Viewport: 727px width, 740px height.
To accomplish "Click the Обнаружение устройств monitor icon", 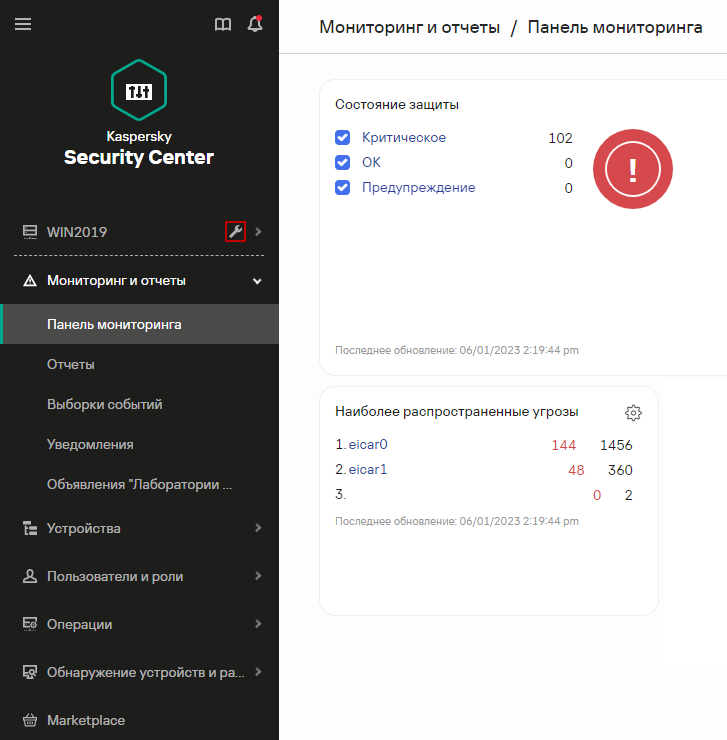I will [x=30, y=672].
